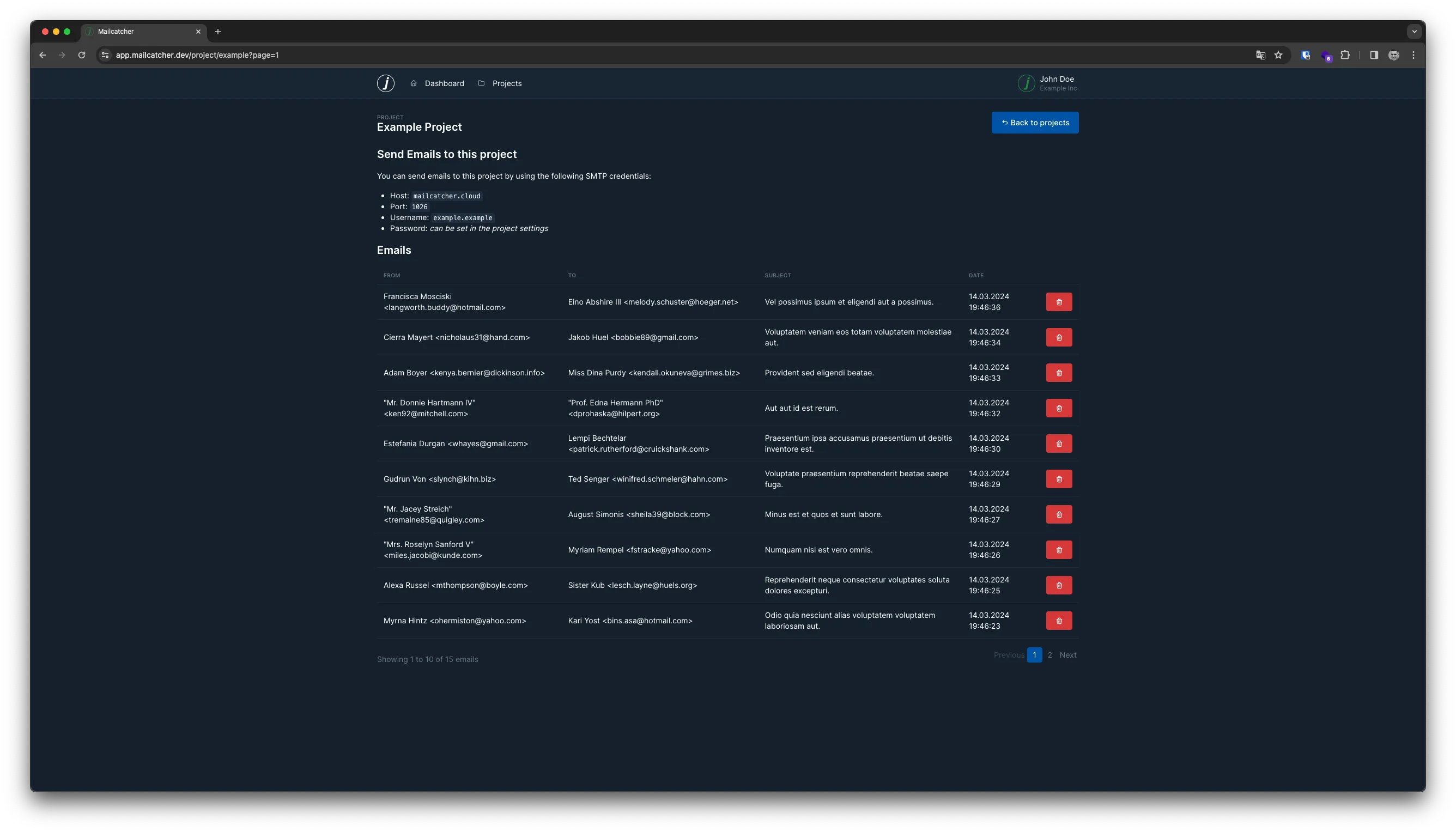Click the address bar URL

(197, 55)
